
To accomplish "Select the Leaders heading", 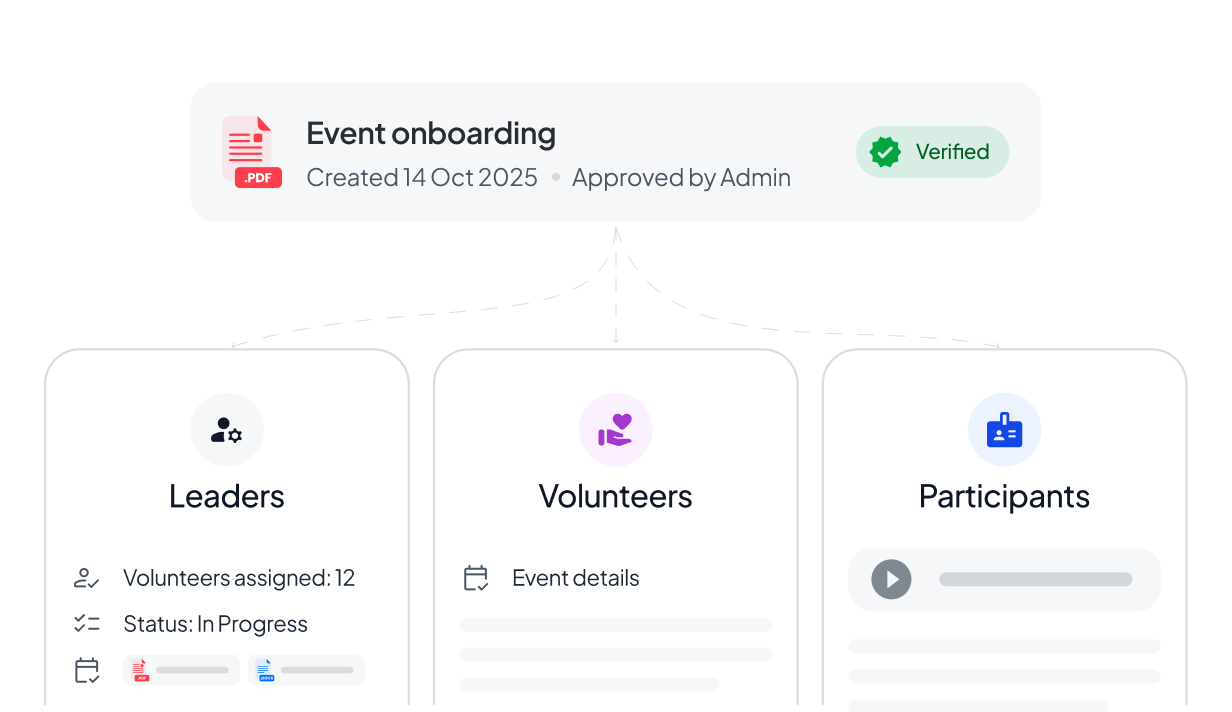I will point(227,496).
